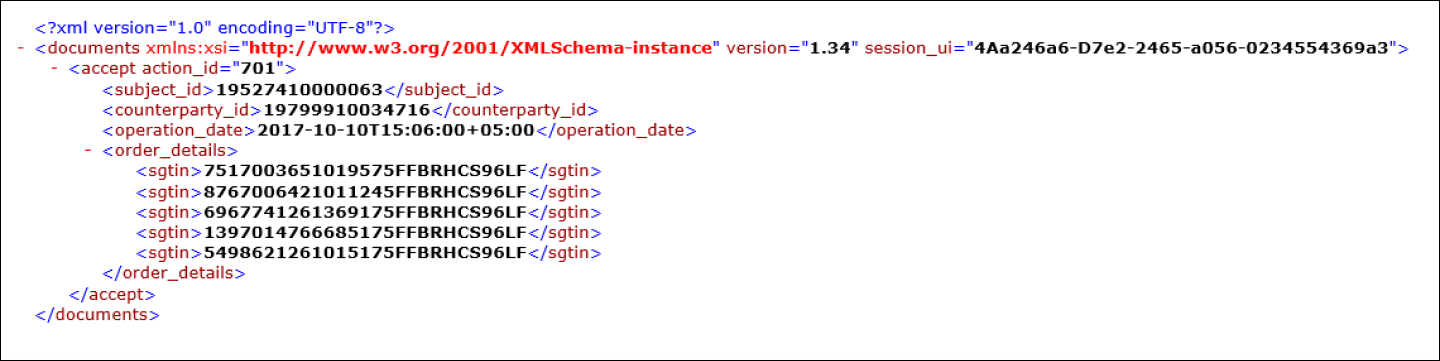Select the sgtin value starting with 7517
The width and height of the screenshot is (1440, 361).
click(365, 171)
